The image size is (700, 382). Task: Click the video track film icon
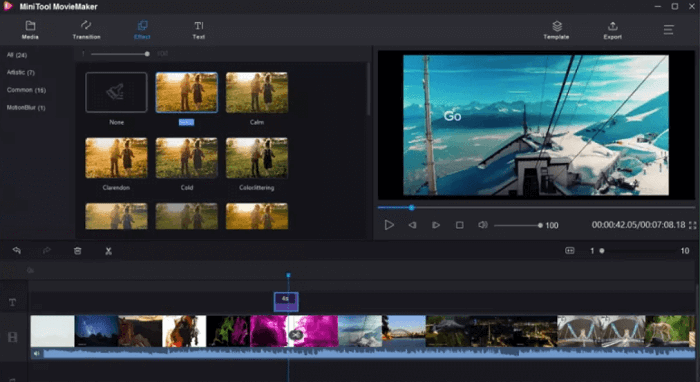point(12,337)
